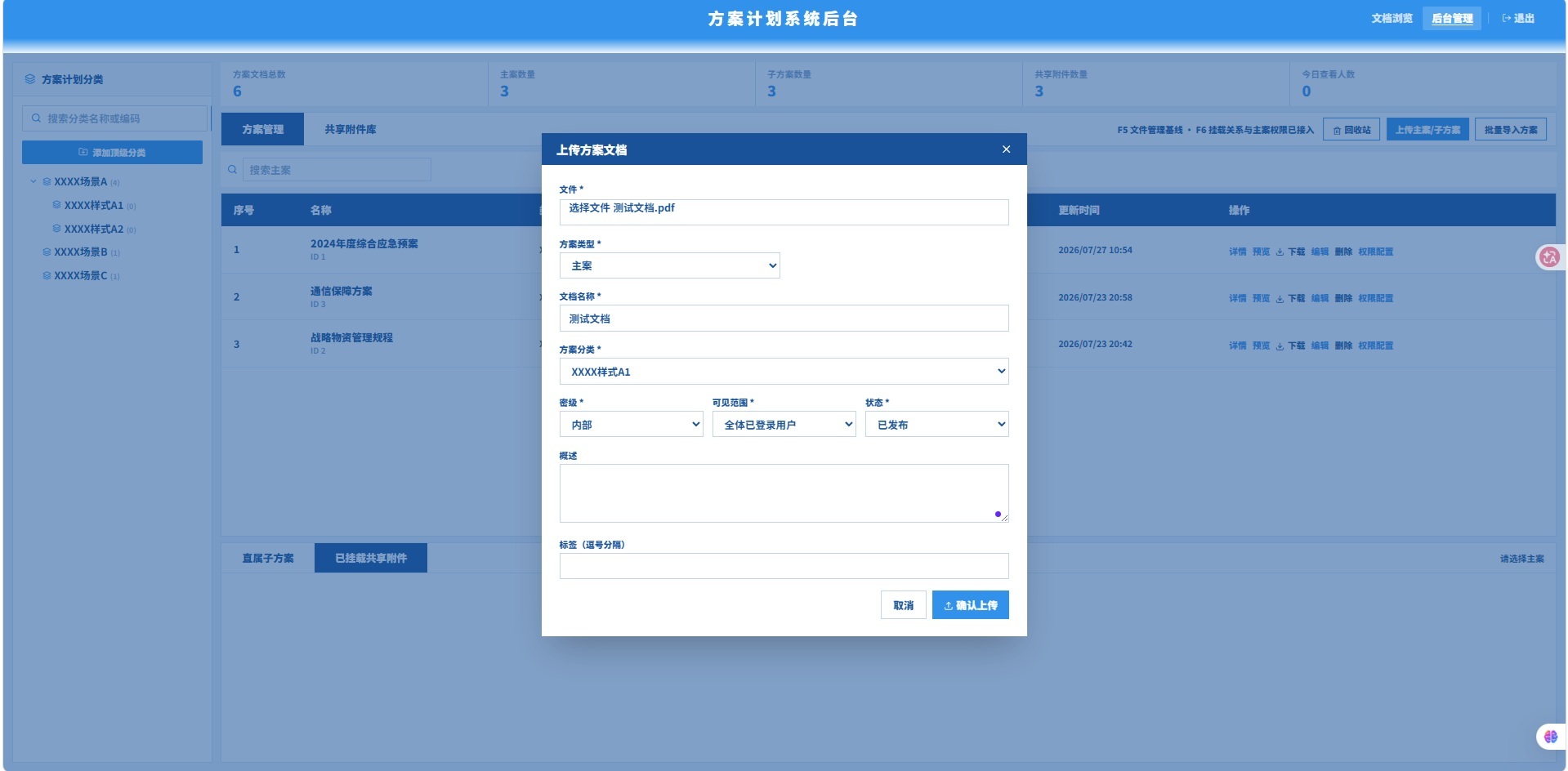Screen dimensions: 1568x771
Task: Open the 回收站 recycle bin
Action: click(x=1351, y=129)
